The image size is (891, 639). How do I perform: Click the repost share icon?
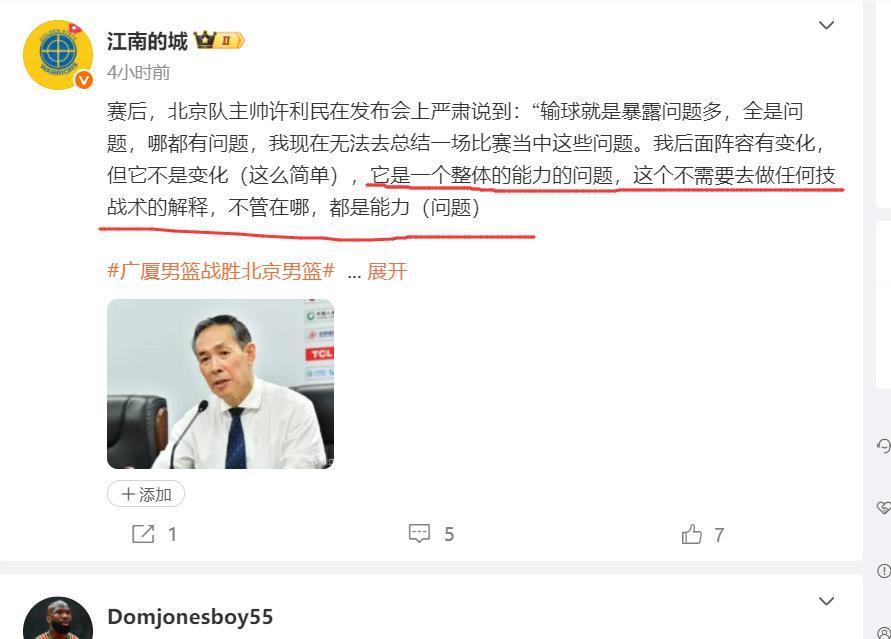[143, 534]
